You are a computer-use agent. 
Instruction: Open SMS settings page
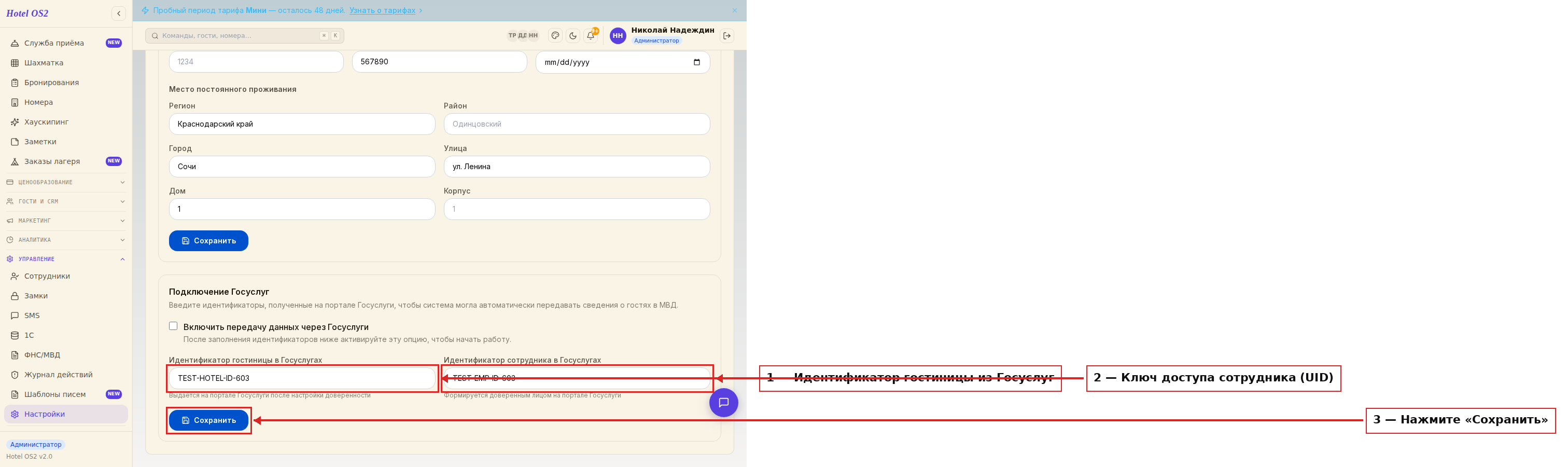coord(66,315)
